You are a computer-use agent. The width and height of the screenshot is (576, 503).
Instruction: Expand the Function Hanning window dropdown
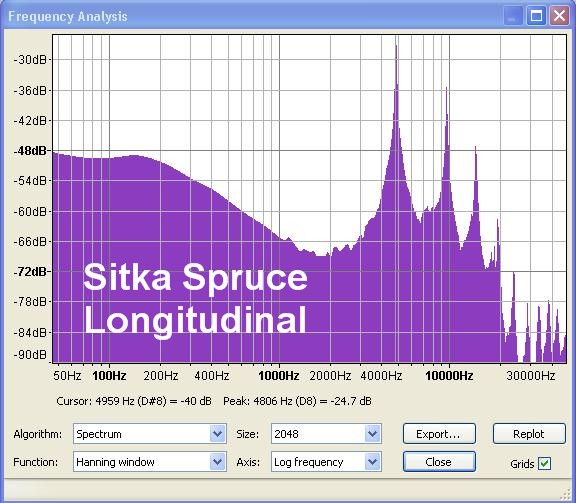[x=217, y=462]
